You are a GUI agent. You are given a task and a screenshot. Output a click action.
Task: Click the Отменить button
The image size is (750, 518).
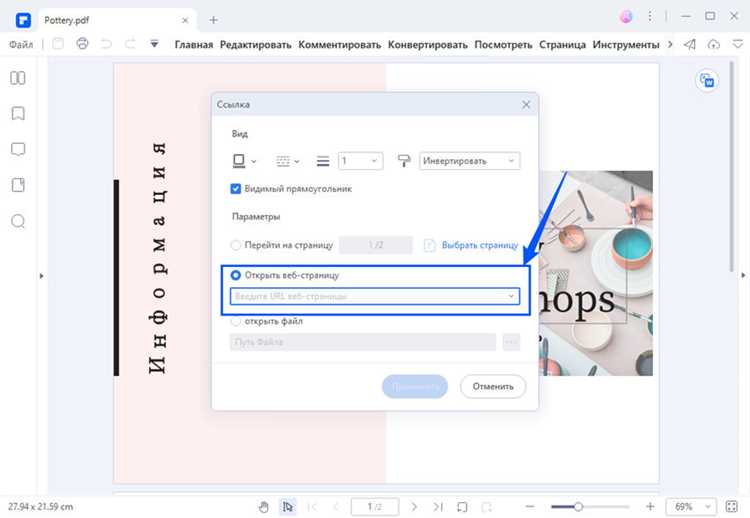493,386
